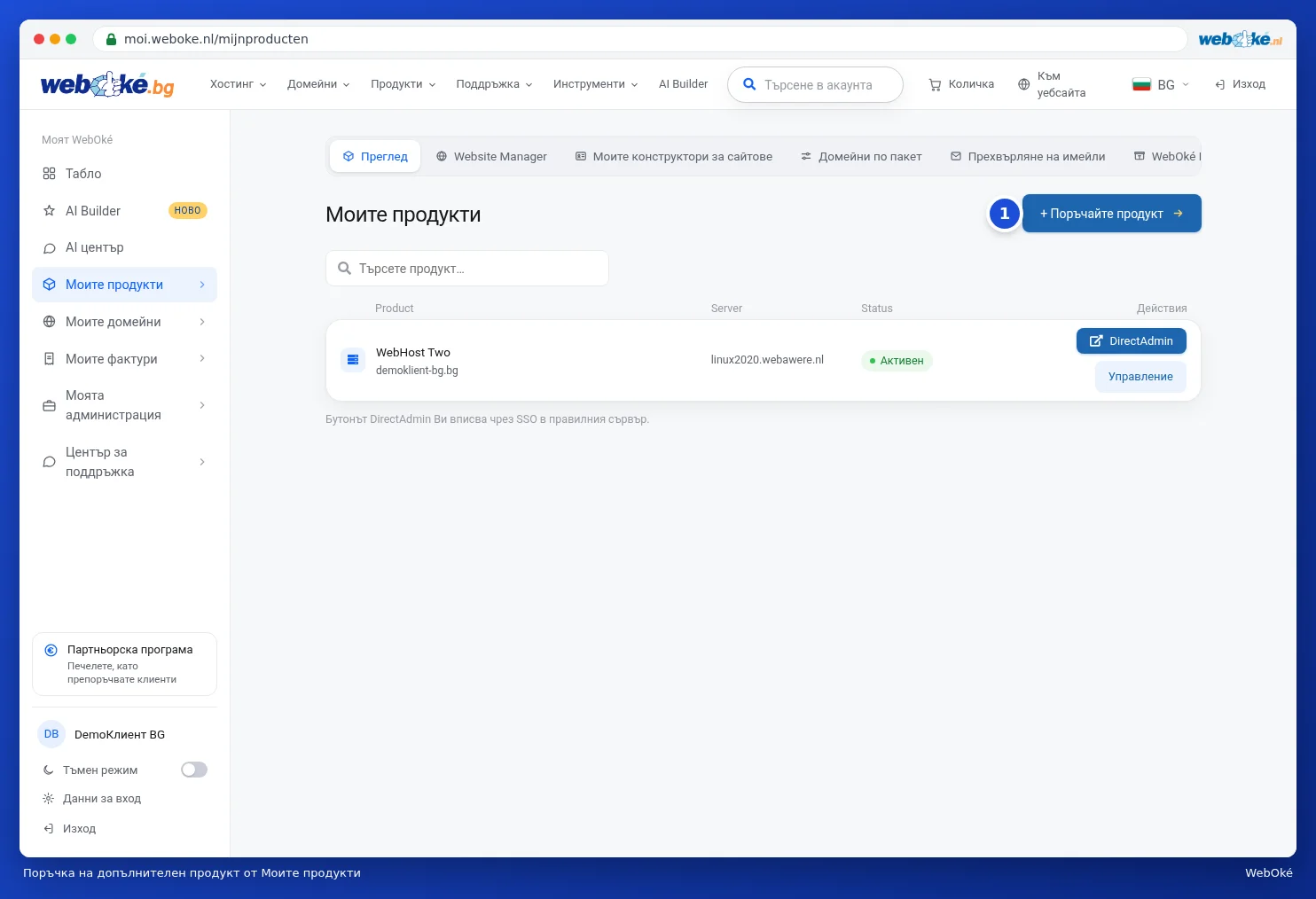
Task: Click the Търсете продукт search field
Action: (x=467, y=269)
